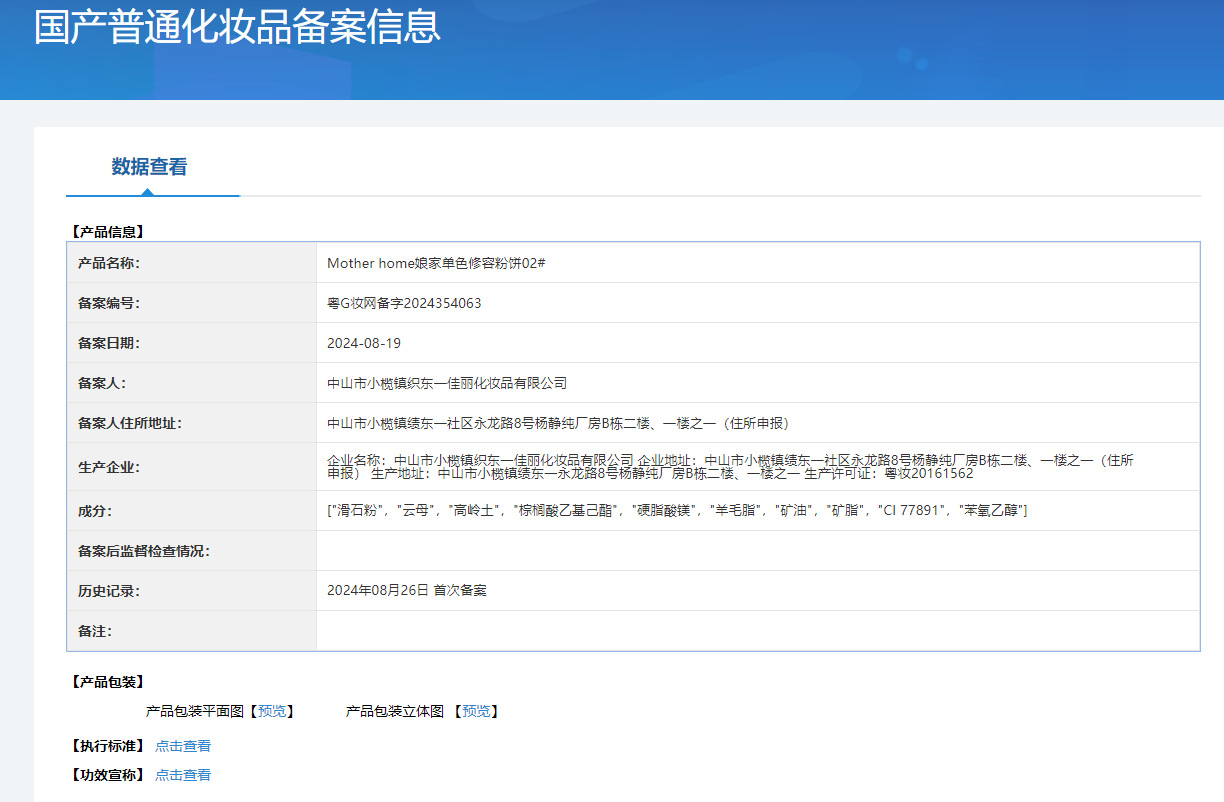This screenshot has height=802, width=1224.
Task: Click the filing number 粤G妆网备字2024354063
Action: pyautogui.click(x=404, y=303)
